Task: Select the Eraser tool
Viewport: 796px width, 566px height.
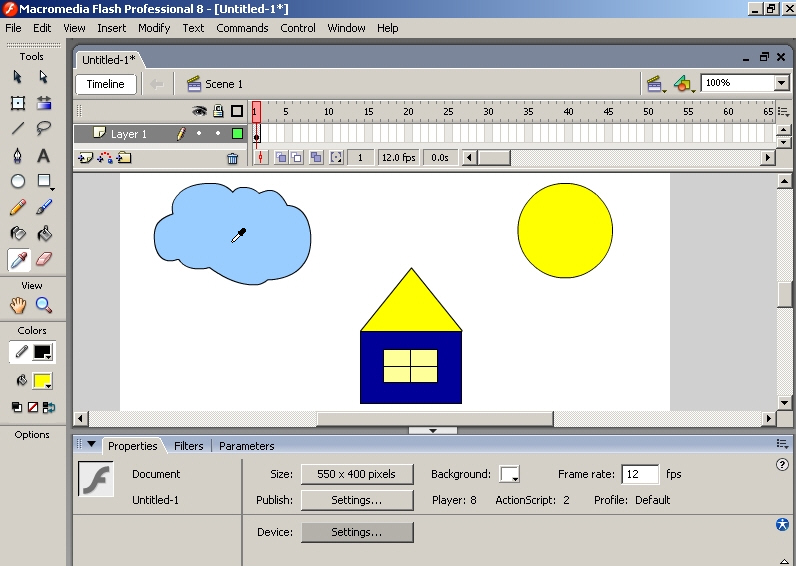Action: coord(44,259)
